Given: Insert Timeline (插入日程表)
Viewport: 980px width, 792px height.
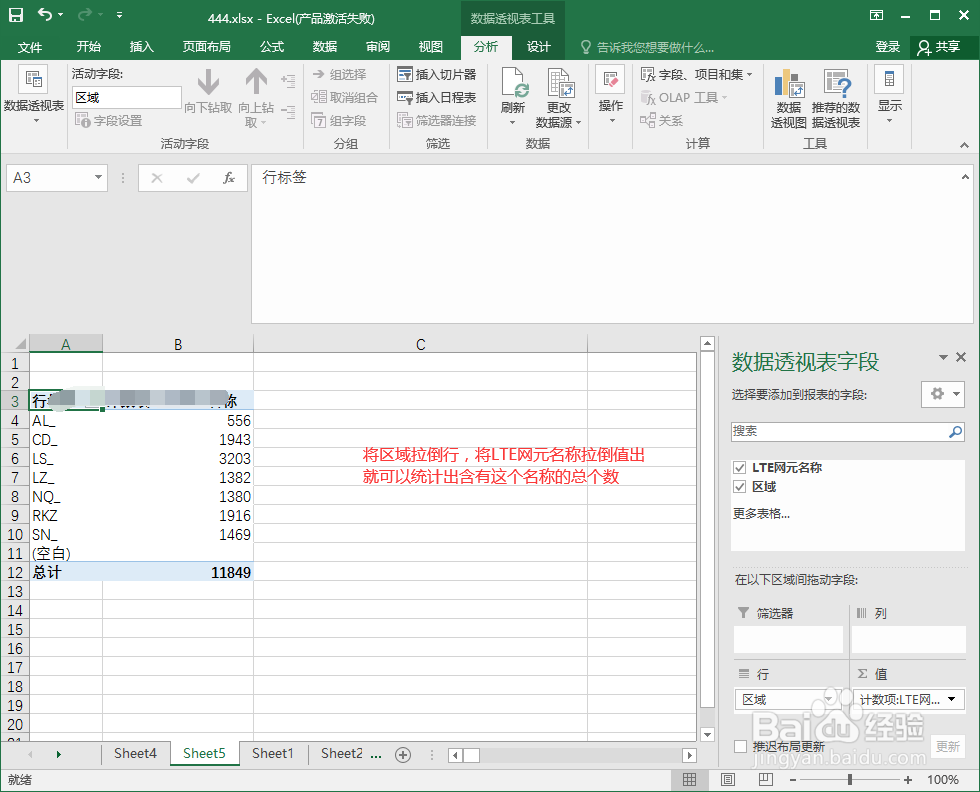Looking at the screenshot, I should tap(437, 98).
